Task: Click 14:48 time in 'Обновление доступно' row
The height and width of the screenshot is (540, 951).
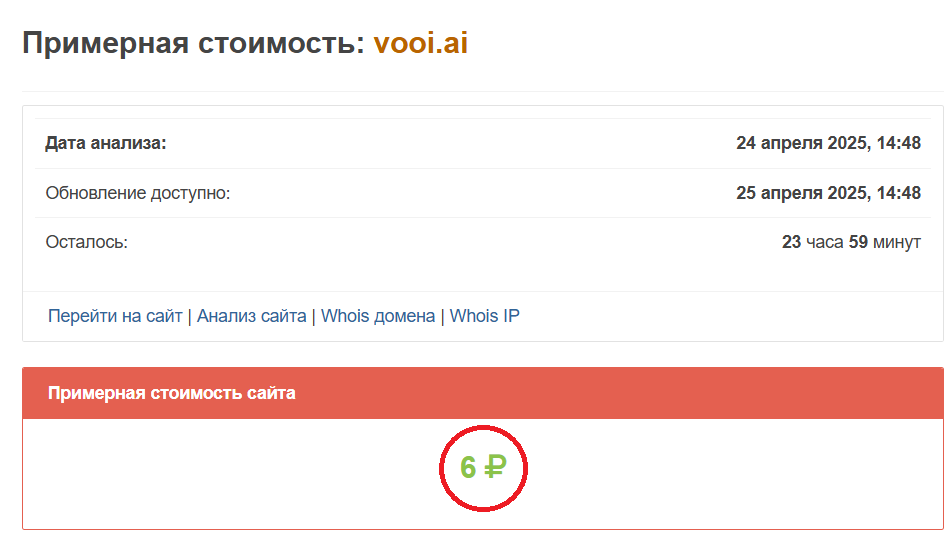Action: click(x=897, y=192)
